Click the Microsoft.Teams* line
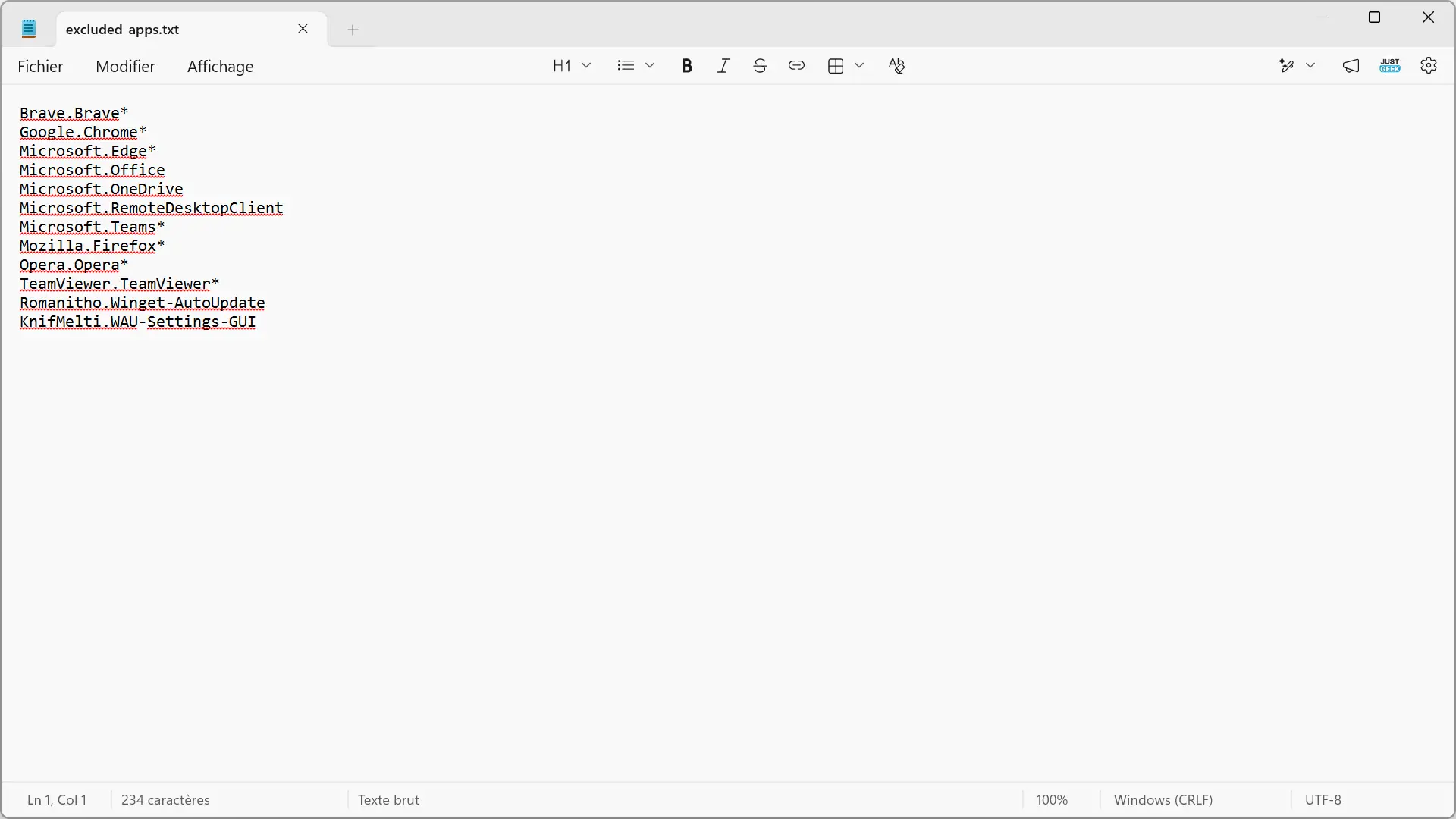The image size is (1456, 819). [x=92, y=227]
